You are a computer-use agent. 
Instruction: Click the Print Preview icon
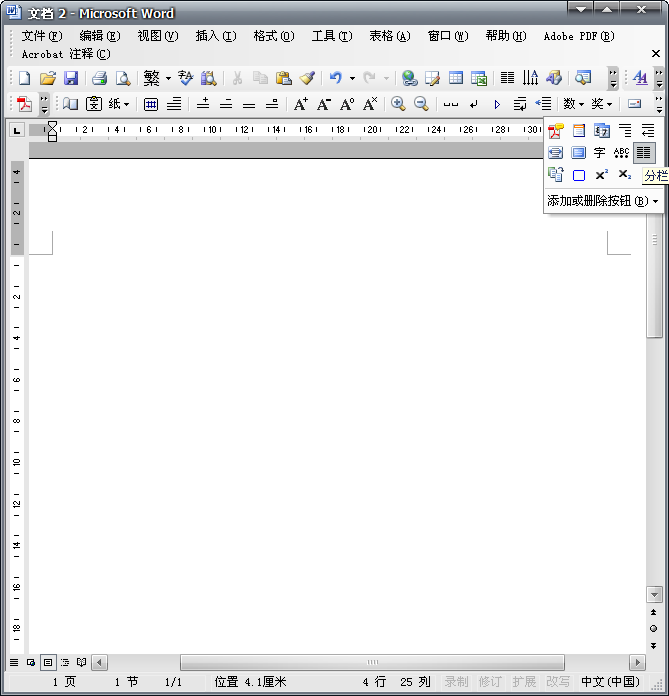(x=123, y=78)
